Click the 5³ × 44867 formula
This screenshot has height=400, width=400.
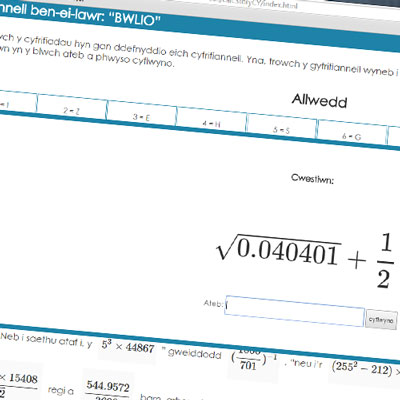(x=128, y=347)
